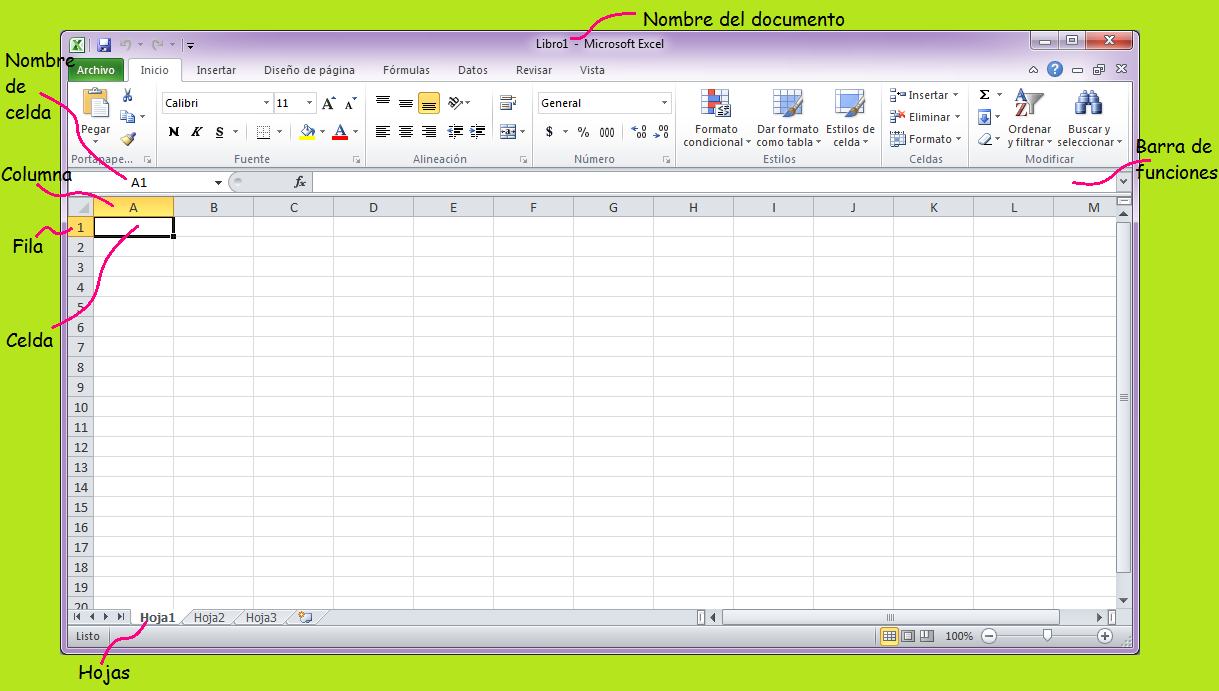Select the Dar formato como tabla icon
1219x691 pixels.
786,115
